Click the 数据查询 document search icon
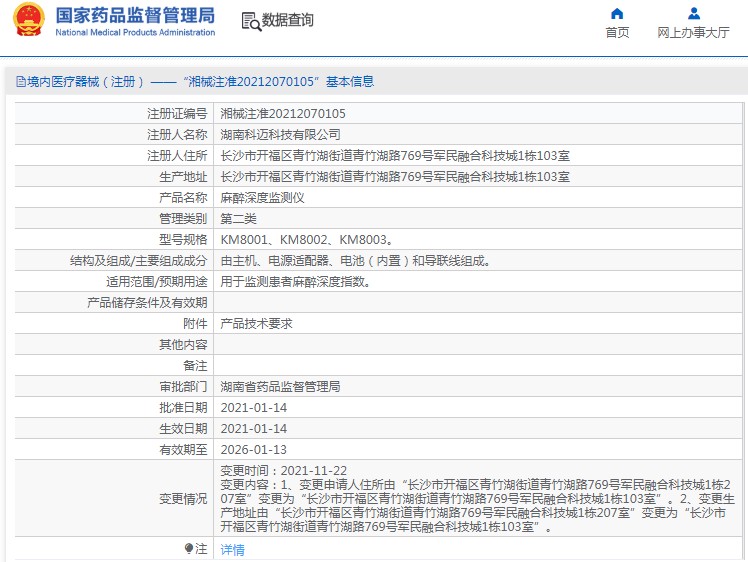This screenshot has width=748, height=562. point(250,21)
